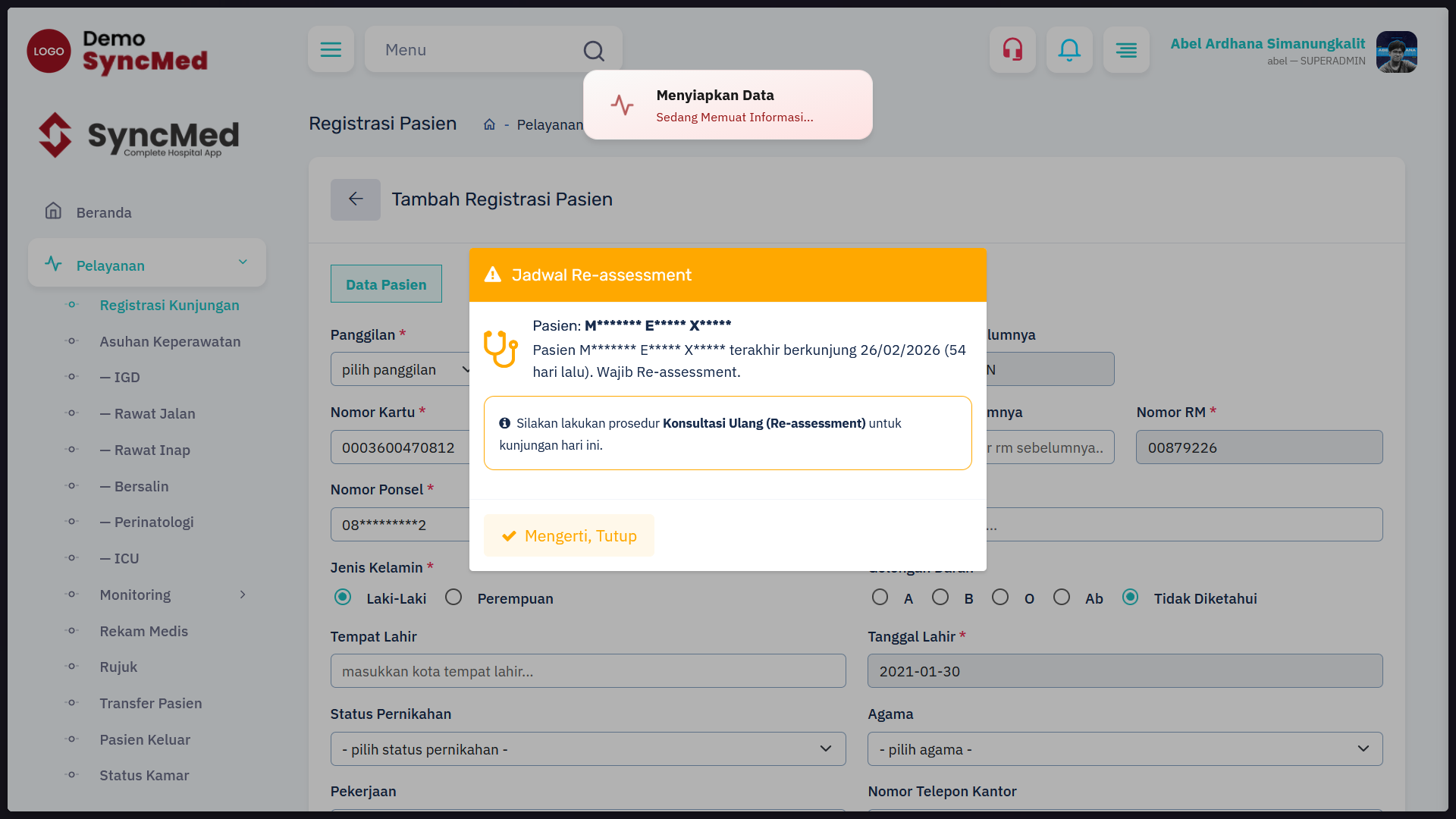Open Registrasi Kunjungan in sidebar

pyautogui.click(x=169, y=305)
